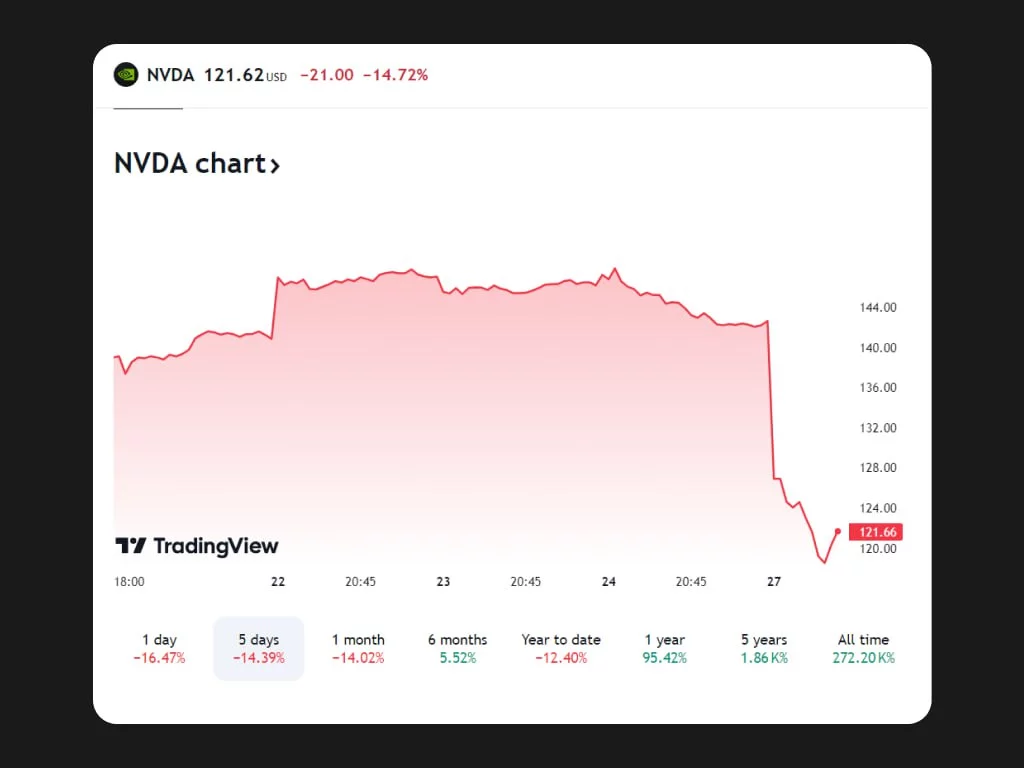This screenshot has width=1024, height=768.
Task: Click the TradingView logo
Action: coord(197,546)
